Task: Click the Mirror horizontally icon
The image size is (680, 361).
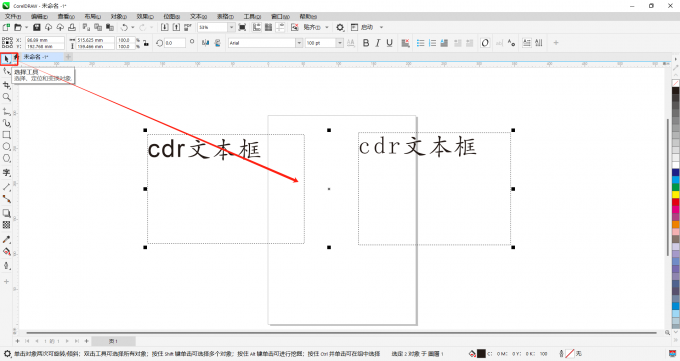Action: (x=206, y=43)
